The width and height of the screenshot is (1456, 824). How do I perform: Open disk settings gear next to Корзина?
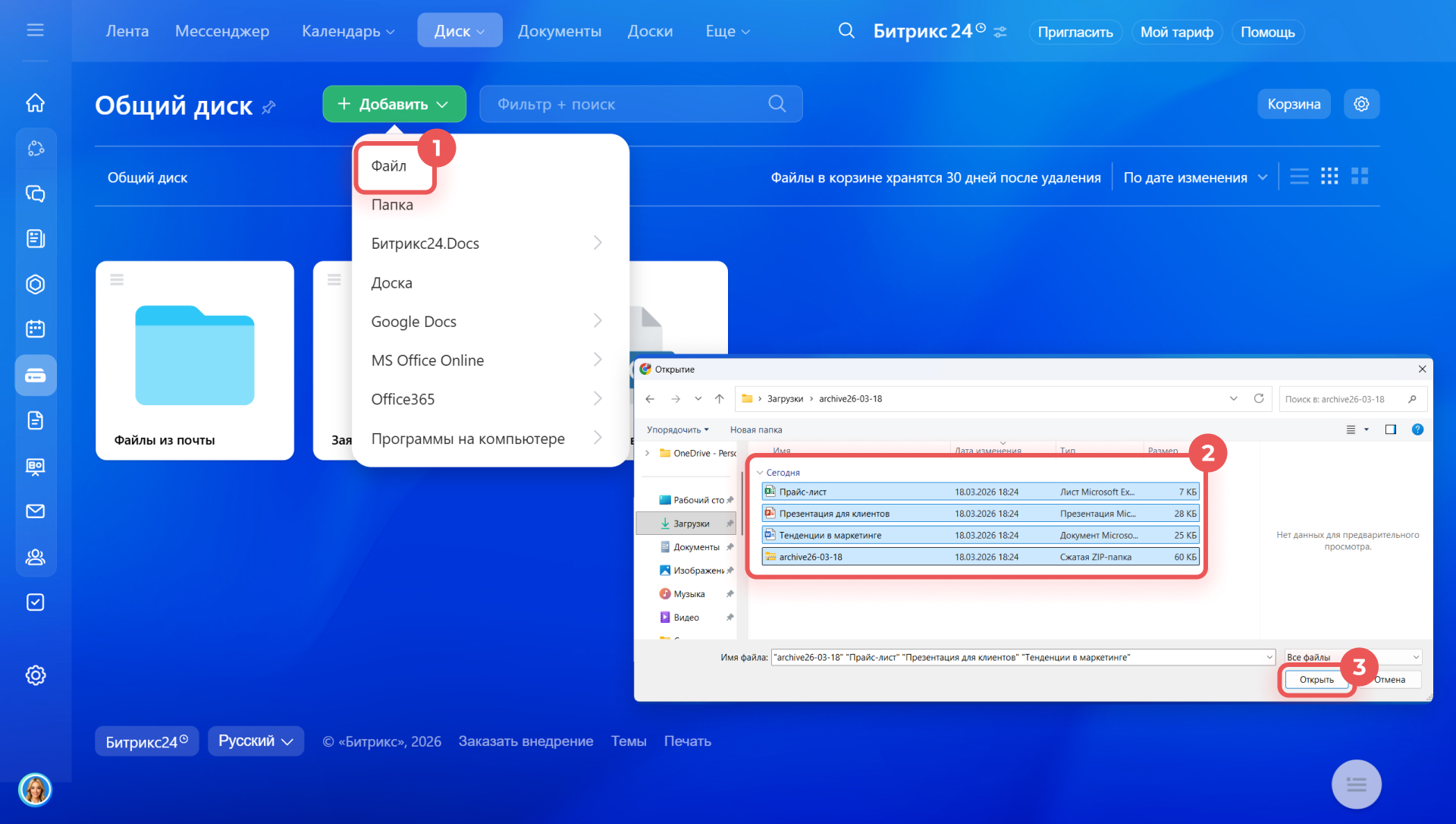tap(1361, 104)
